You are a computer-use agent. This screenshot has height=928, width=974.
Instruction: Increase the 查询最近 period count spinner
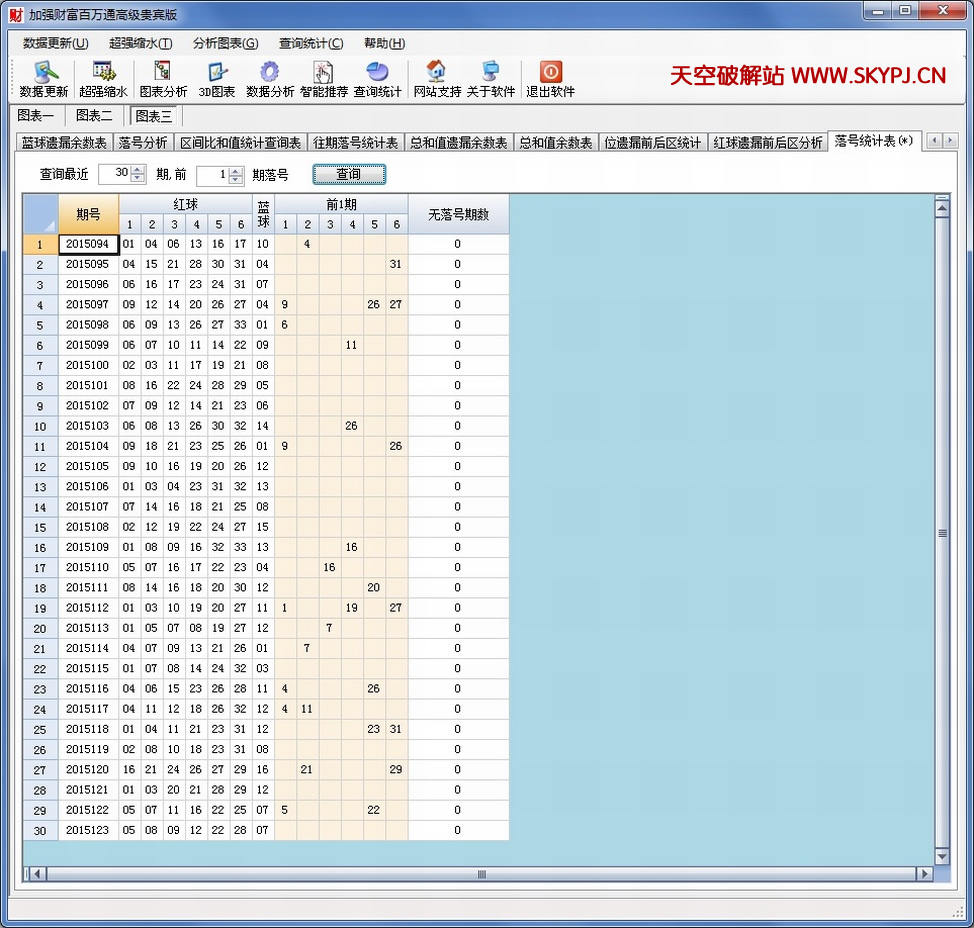point(138,170)
